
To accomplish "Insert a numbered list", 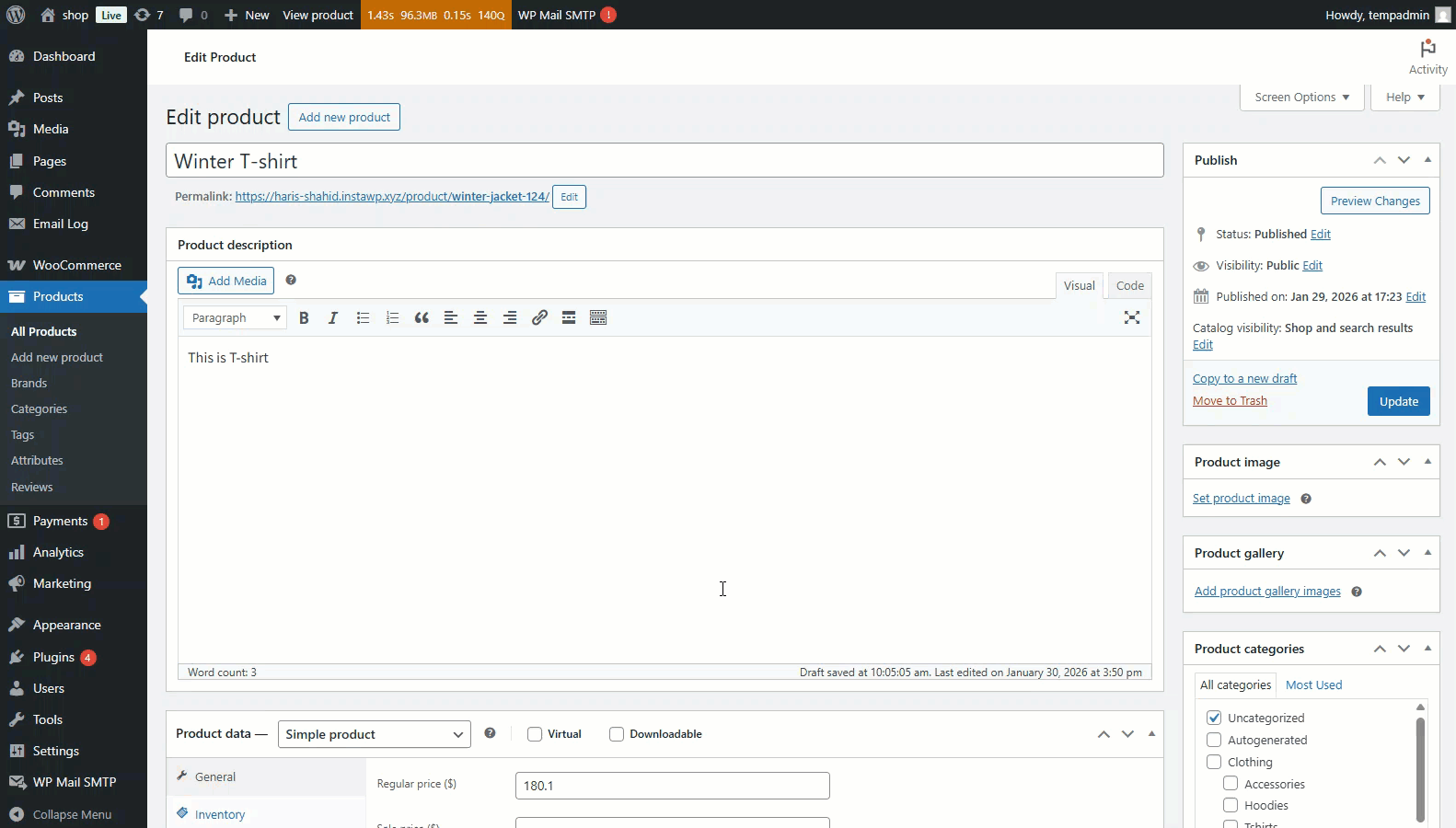I will 392,318.
